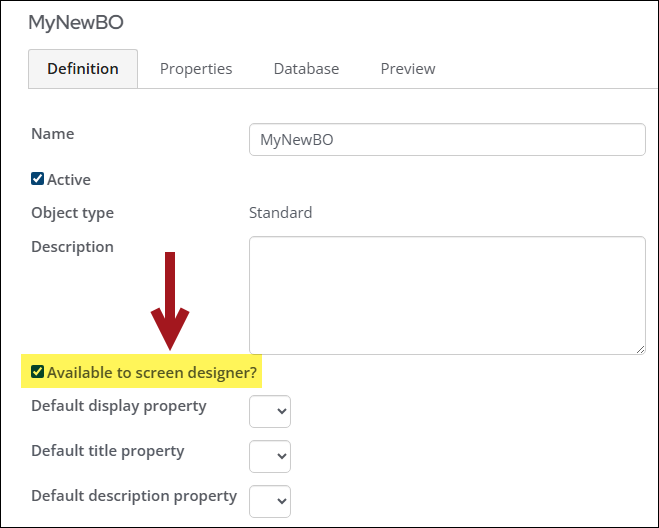Viewport: 659px width, 528px height.
Task: Click the Description field label
Action: tap(72, 247)
